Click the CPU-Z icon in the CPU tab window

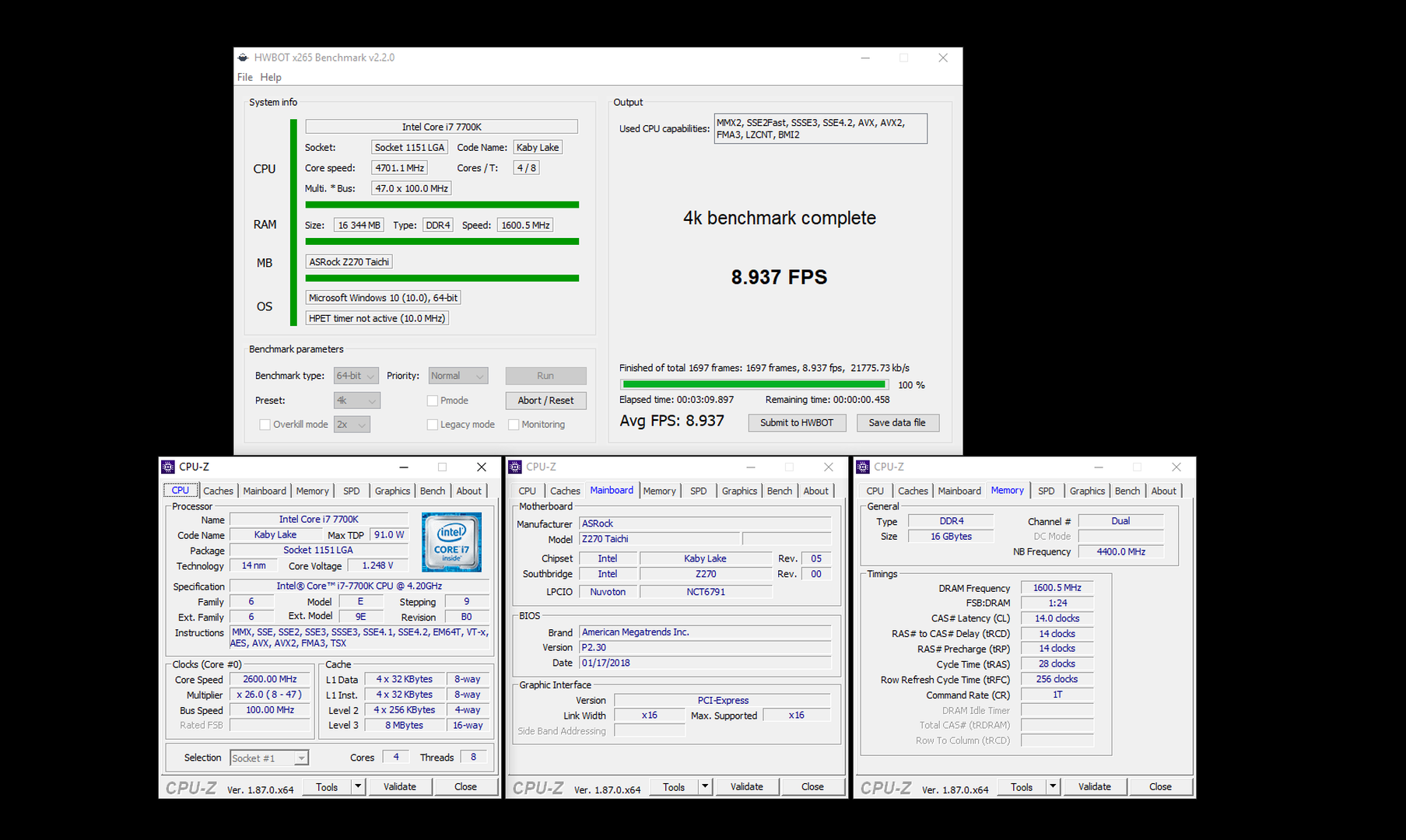(168, 467)
